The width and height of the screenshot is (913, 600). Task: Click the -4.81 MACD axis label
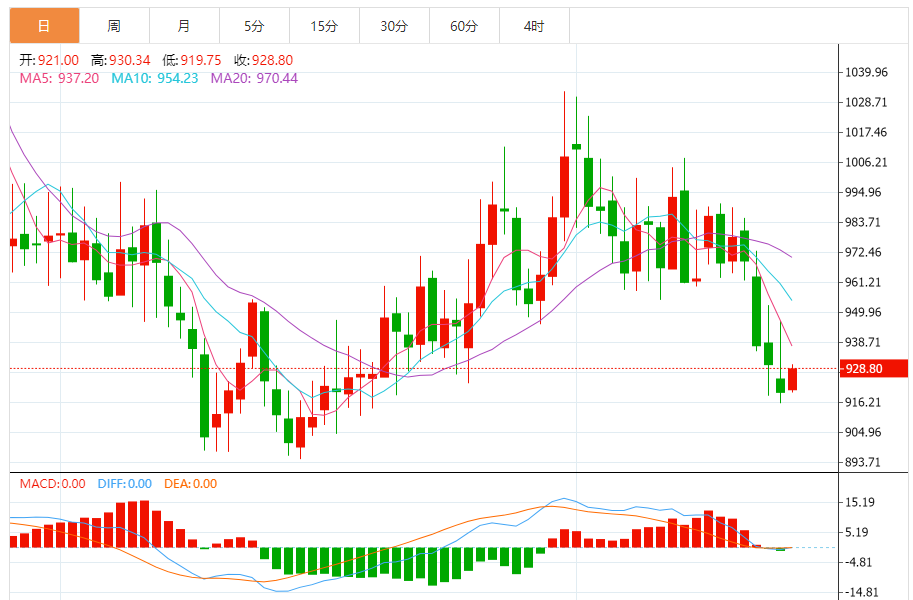click(858, 562)
